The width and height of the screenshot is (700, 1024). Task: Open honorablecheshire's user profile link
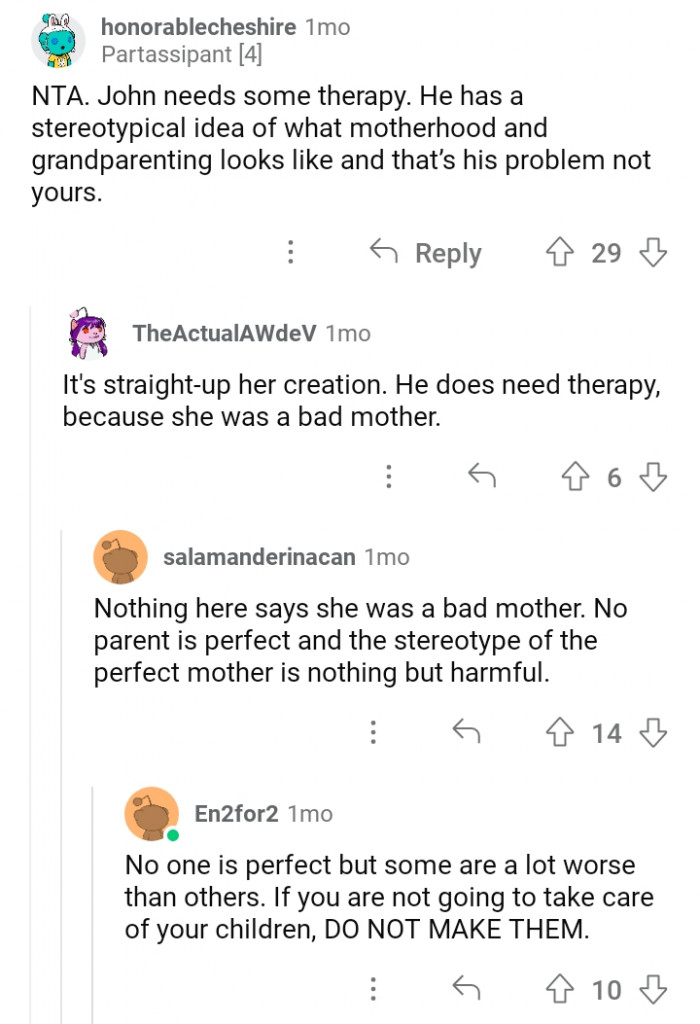point(198,28)
